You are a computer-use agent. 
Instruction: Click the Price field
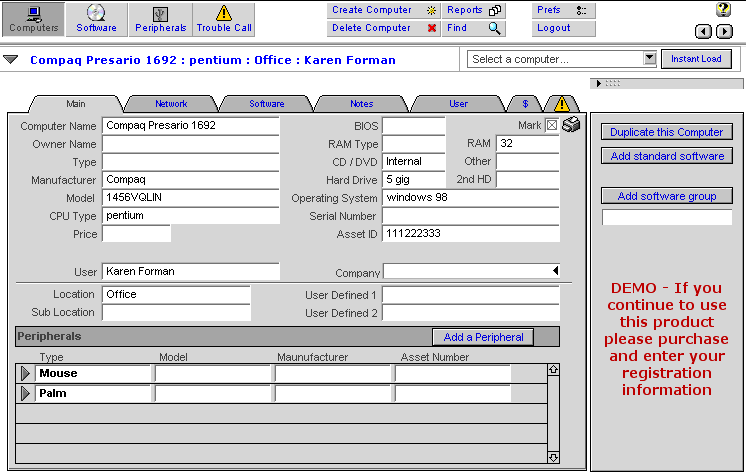coord(137,234)
